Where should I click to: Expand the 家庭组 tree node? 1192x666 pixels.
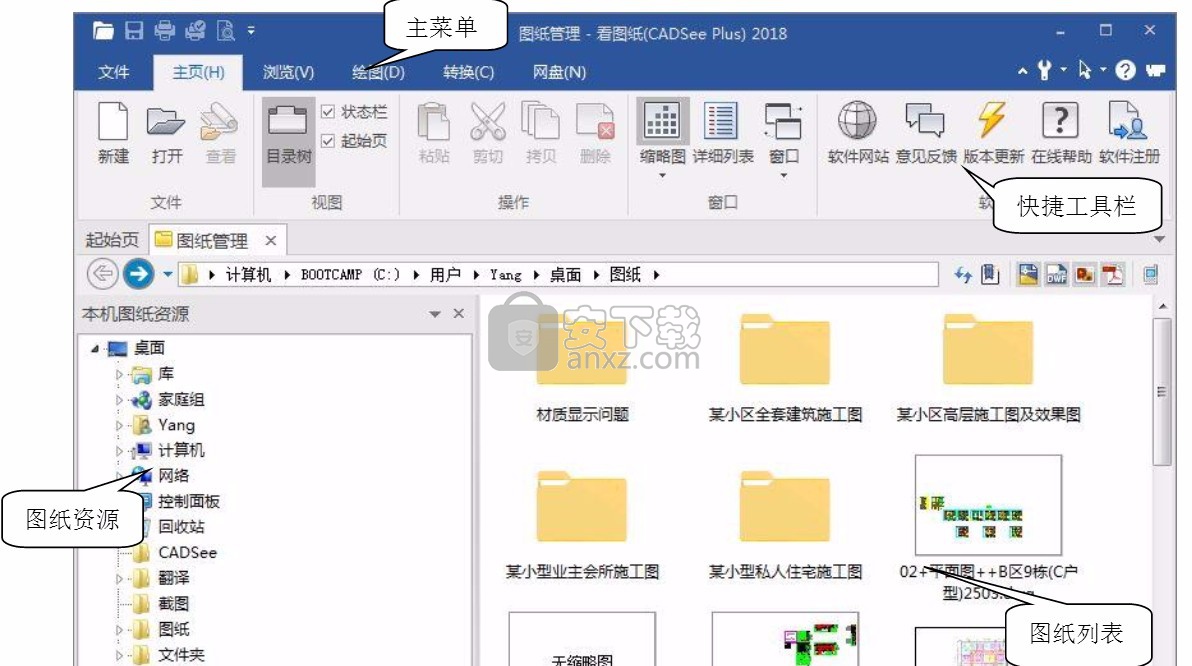click(119, 399)
